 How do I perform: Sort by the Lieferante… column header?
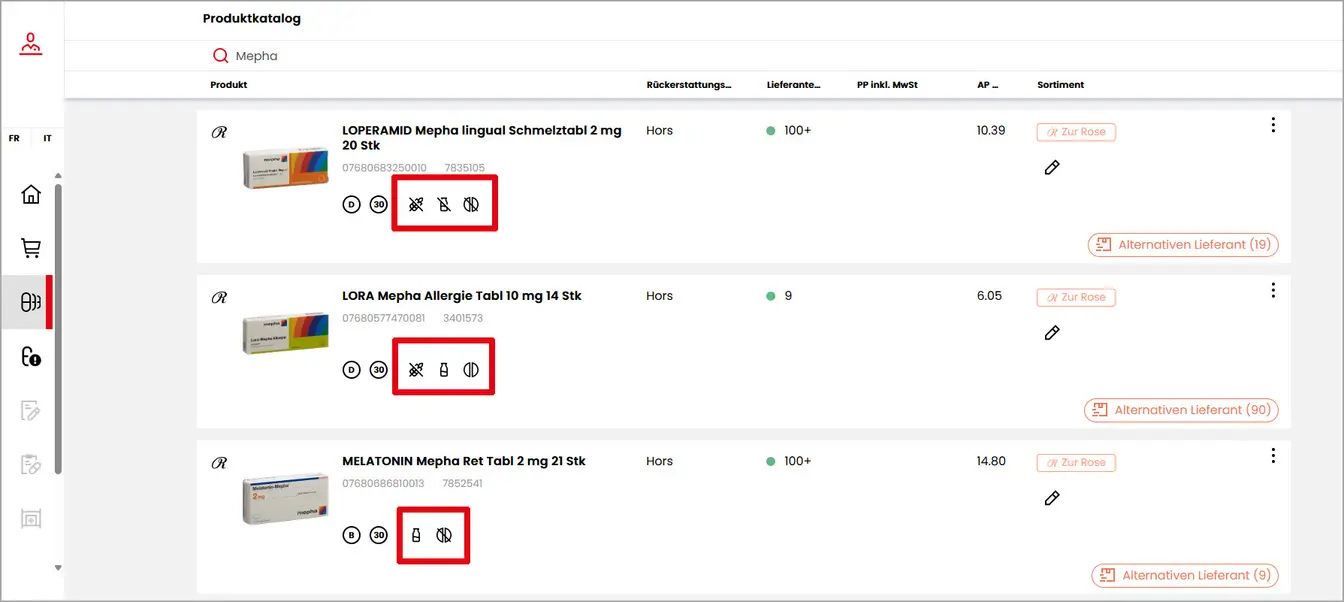794,85
